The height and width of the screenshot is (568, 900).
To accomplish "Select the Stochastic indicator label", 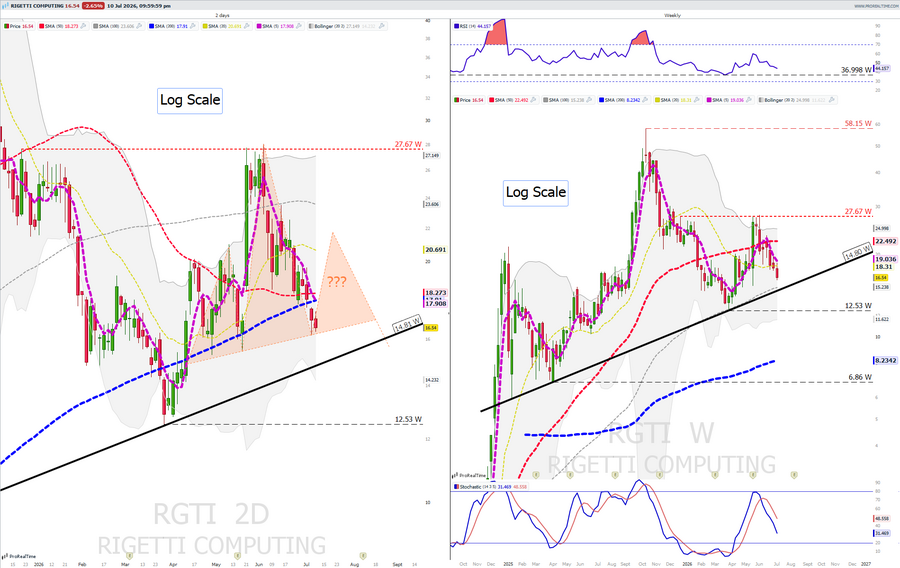I will point(471,487).
